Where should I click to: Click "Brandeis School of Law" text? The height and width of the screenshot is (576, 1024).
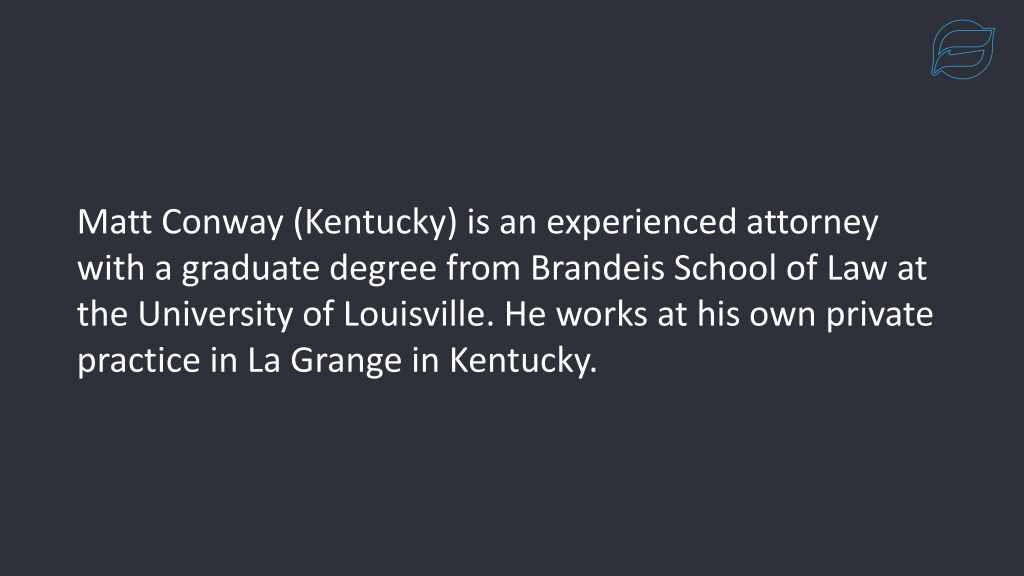pyautogui.click(x=709, y=268)
